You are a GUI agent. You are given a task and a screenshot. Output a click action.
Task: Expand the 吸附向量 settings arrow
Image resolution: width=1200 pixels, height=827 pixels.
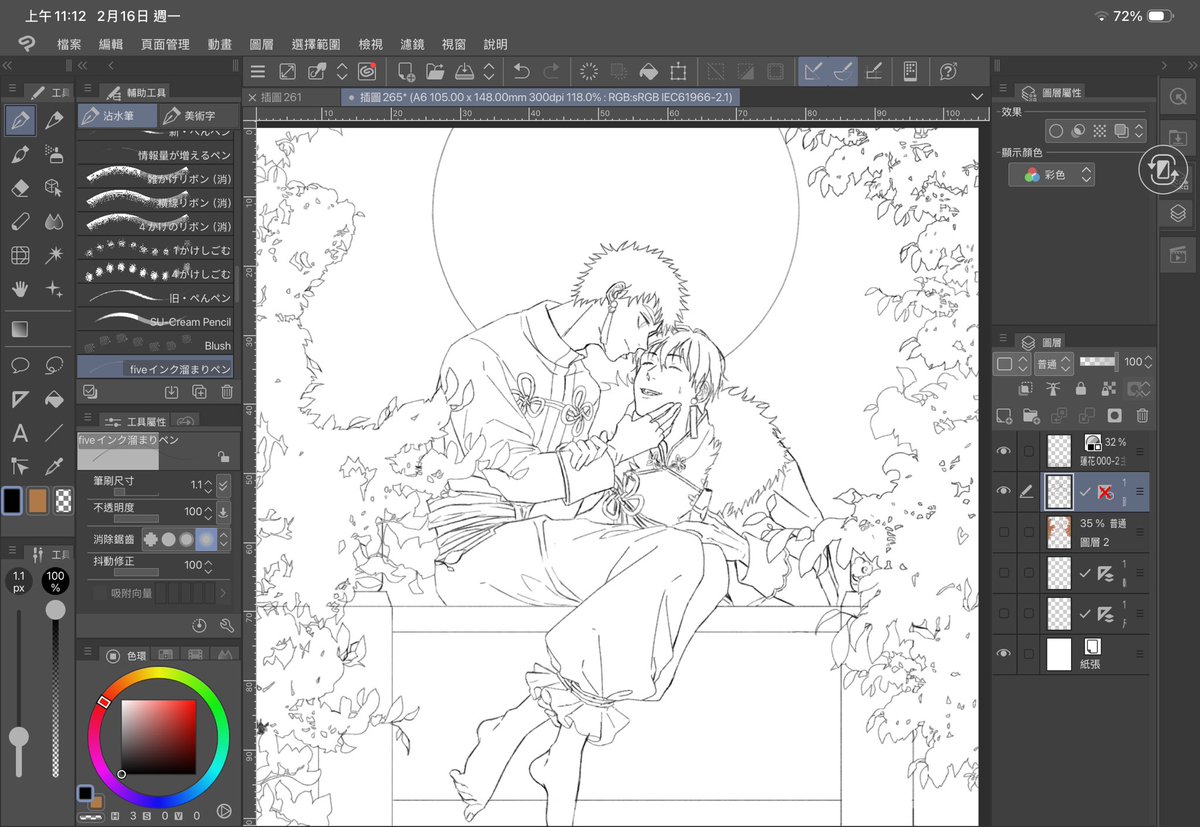click(222, 593)
